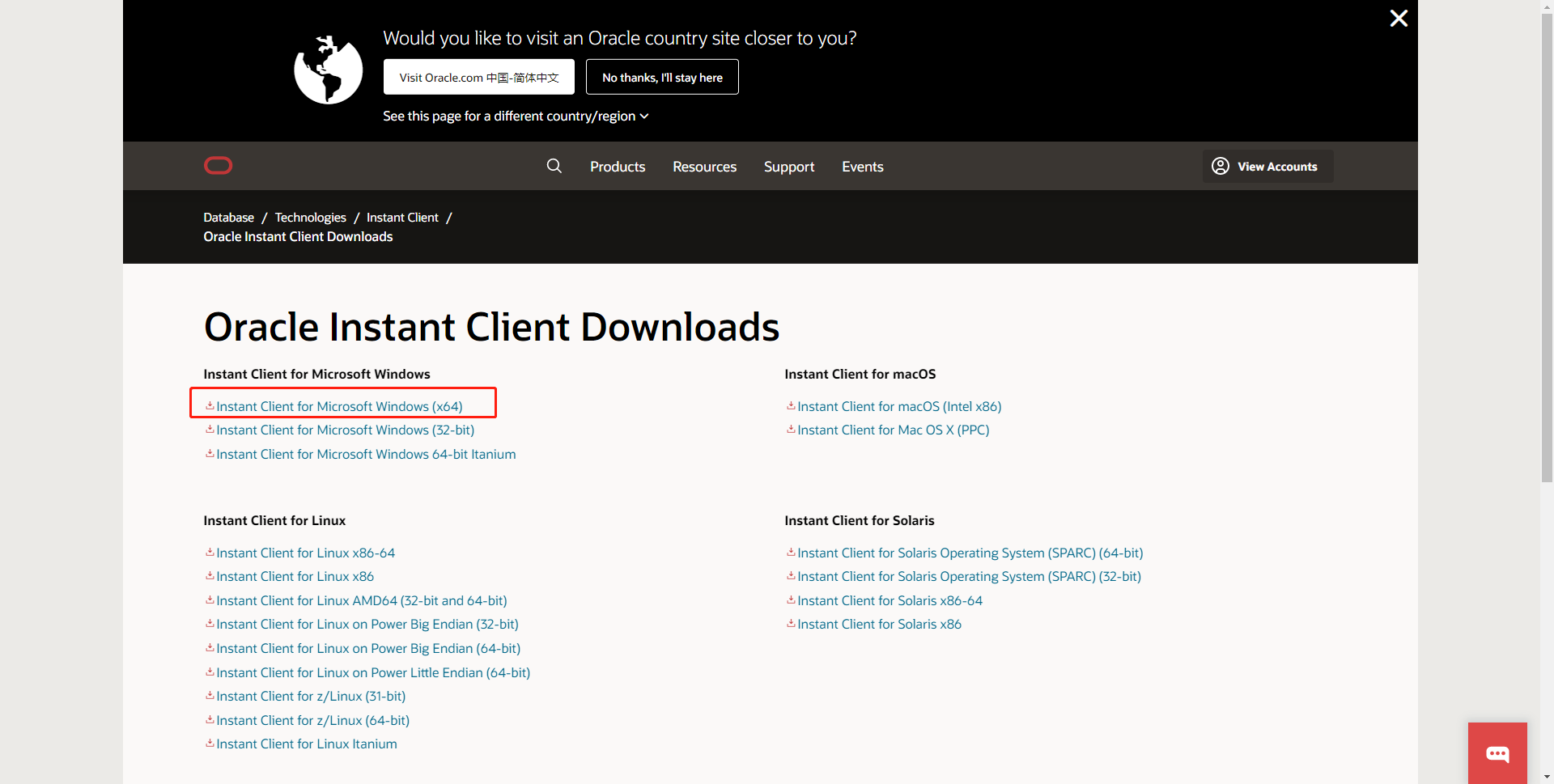Screen dimensions: 1554x784
Task: Open Solaris Operating System (SPARC) (32-bit)
Action: [969, 576]
